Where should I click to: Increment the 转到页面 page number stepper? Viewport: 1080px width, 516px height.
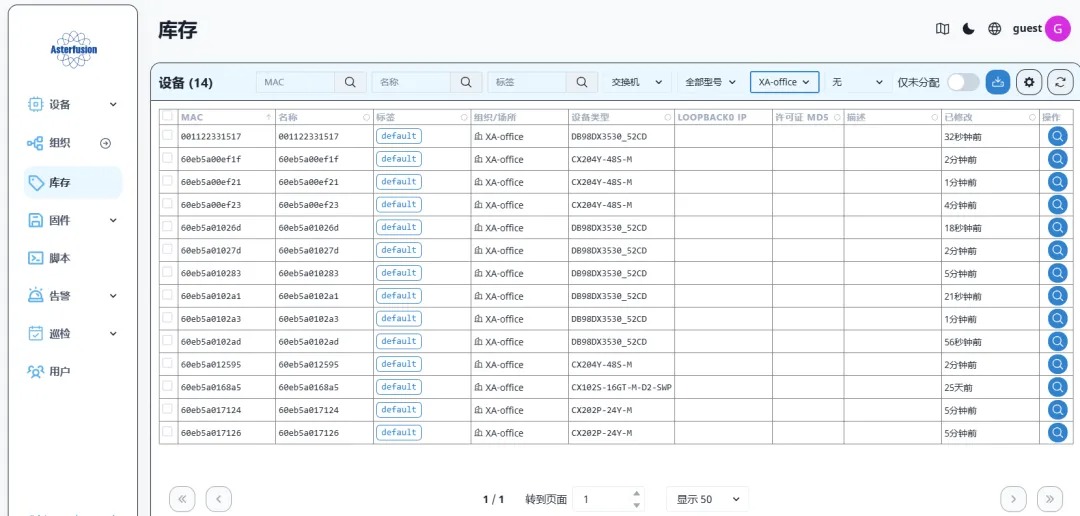pos(637,493)
